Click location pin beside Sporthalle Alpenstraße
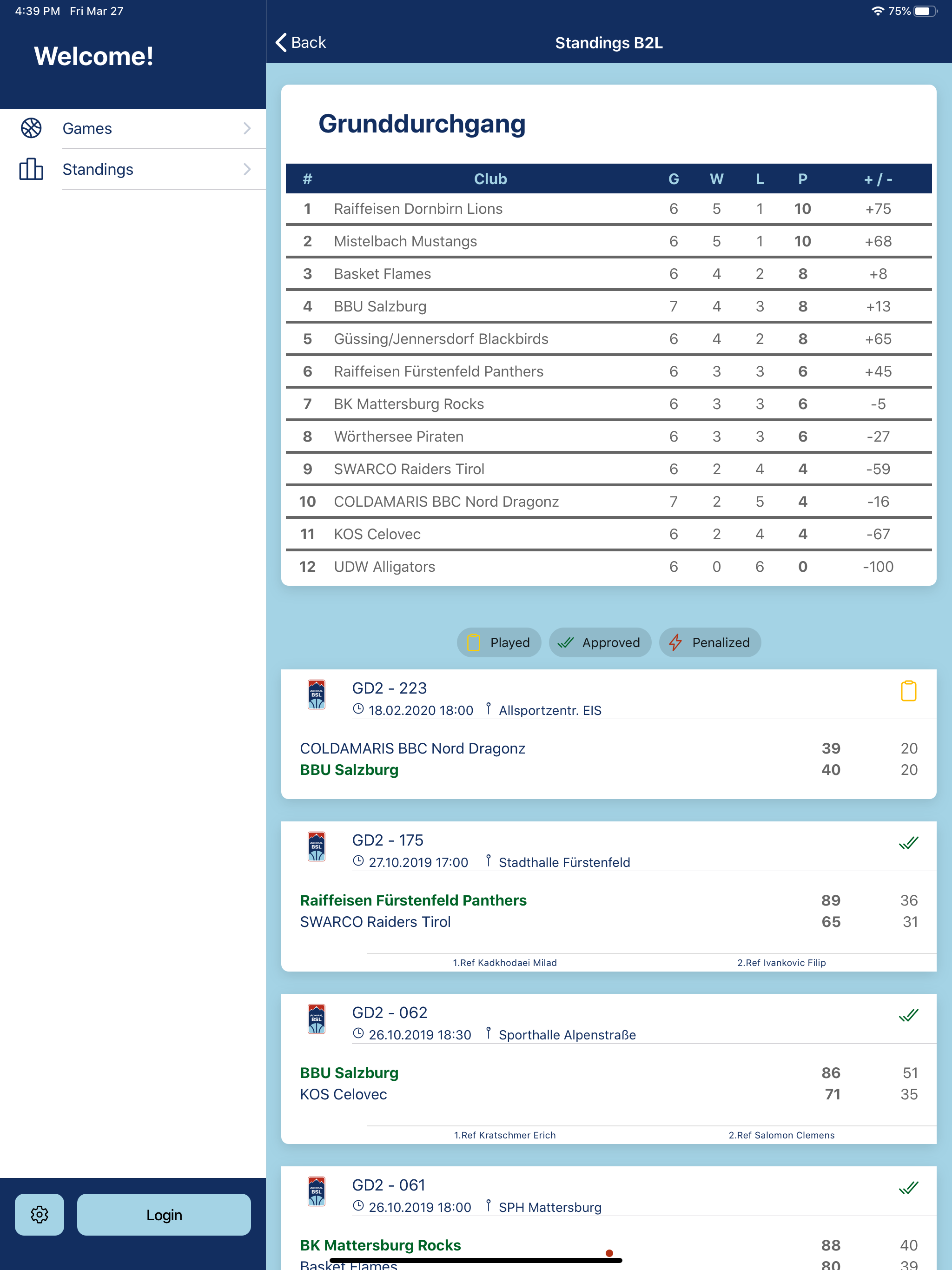Image resolution: width=952 pixels, height=1270 pixels. (488, 1033)
